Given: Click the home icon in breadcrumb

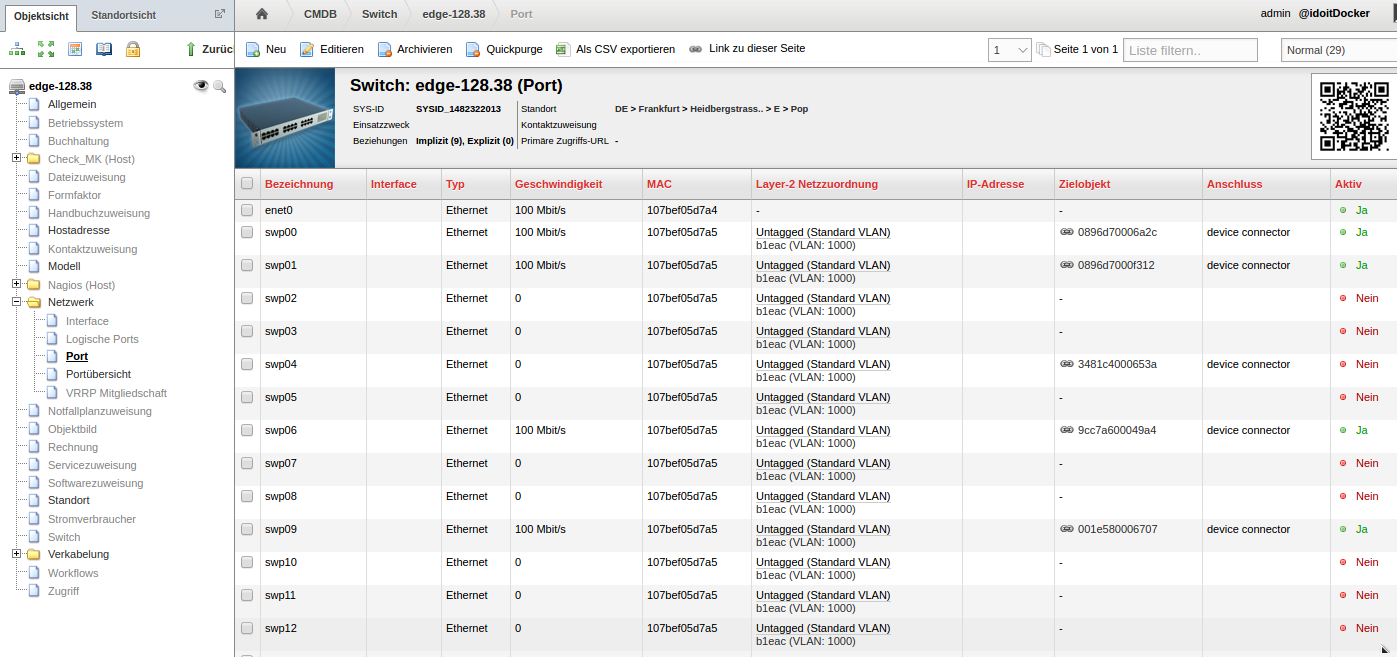Looking at the screenshot, I should [x=262, y=14].
